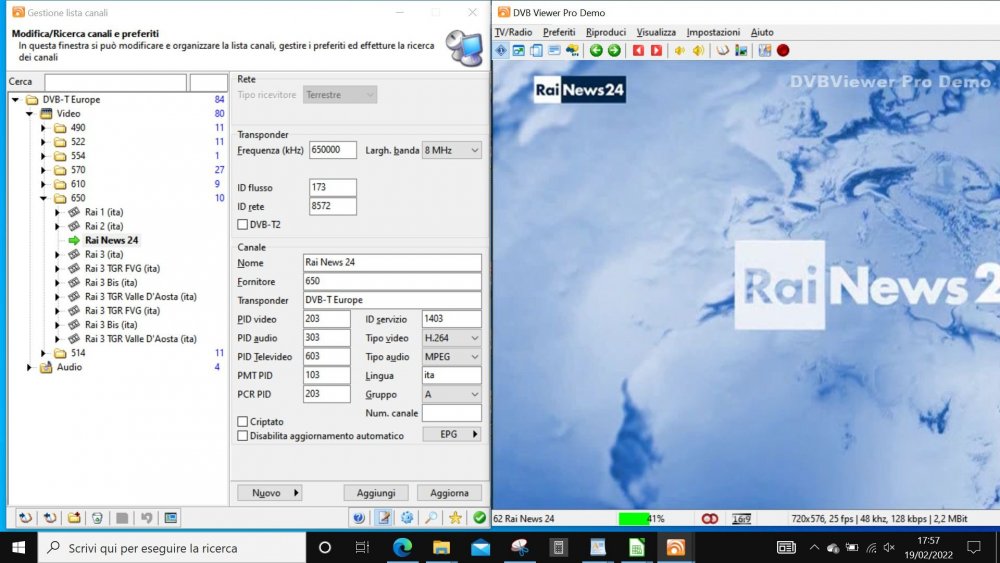Click the teletext/OSD panel icon in DVB Viewer toolbar
Screen dimensions: 1000x563
coord(554,50)
